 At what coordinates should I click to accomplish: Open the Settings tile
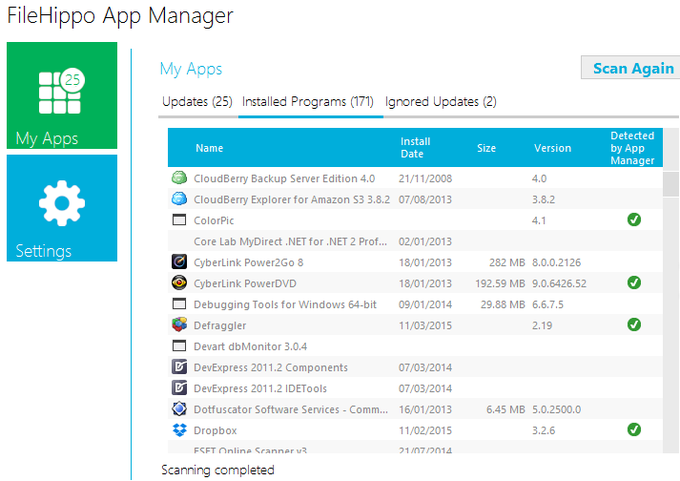[62, 208]
